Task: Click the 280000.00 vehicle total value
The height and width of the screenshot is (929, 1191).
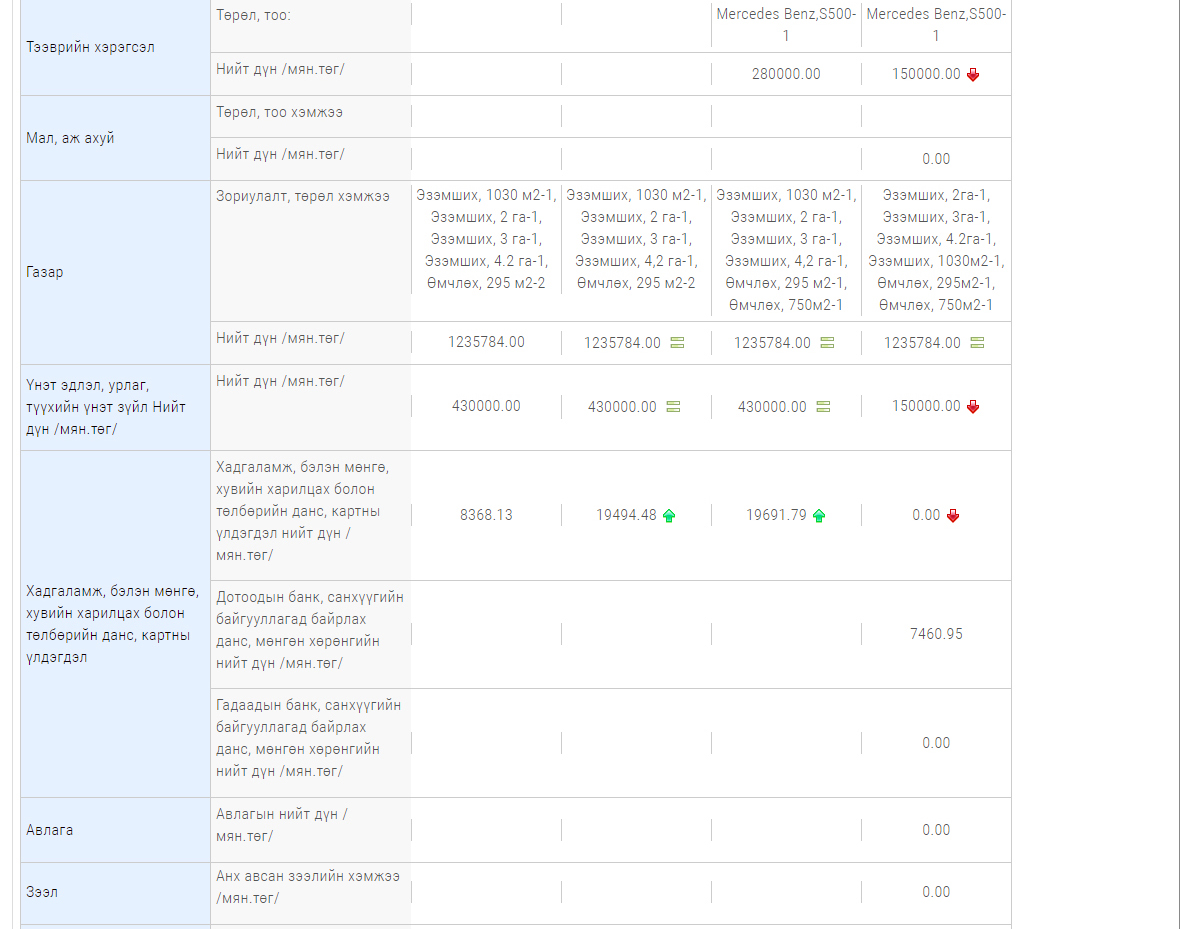Action: tap(786, 74)
